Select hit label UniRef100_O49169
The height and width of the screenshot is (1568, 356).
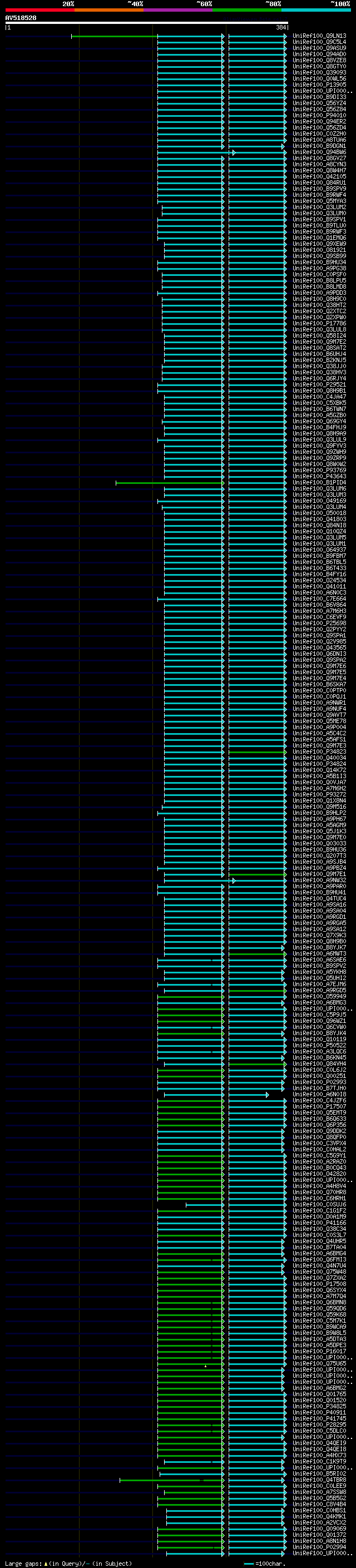319,501
